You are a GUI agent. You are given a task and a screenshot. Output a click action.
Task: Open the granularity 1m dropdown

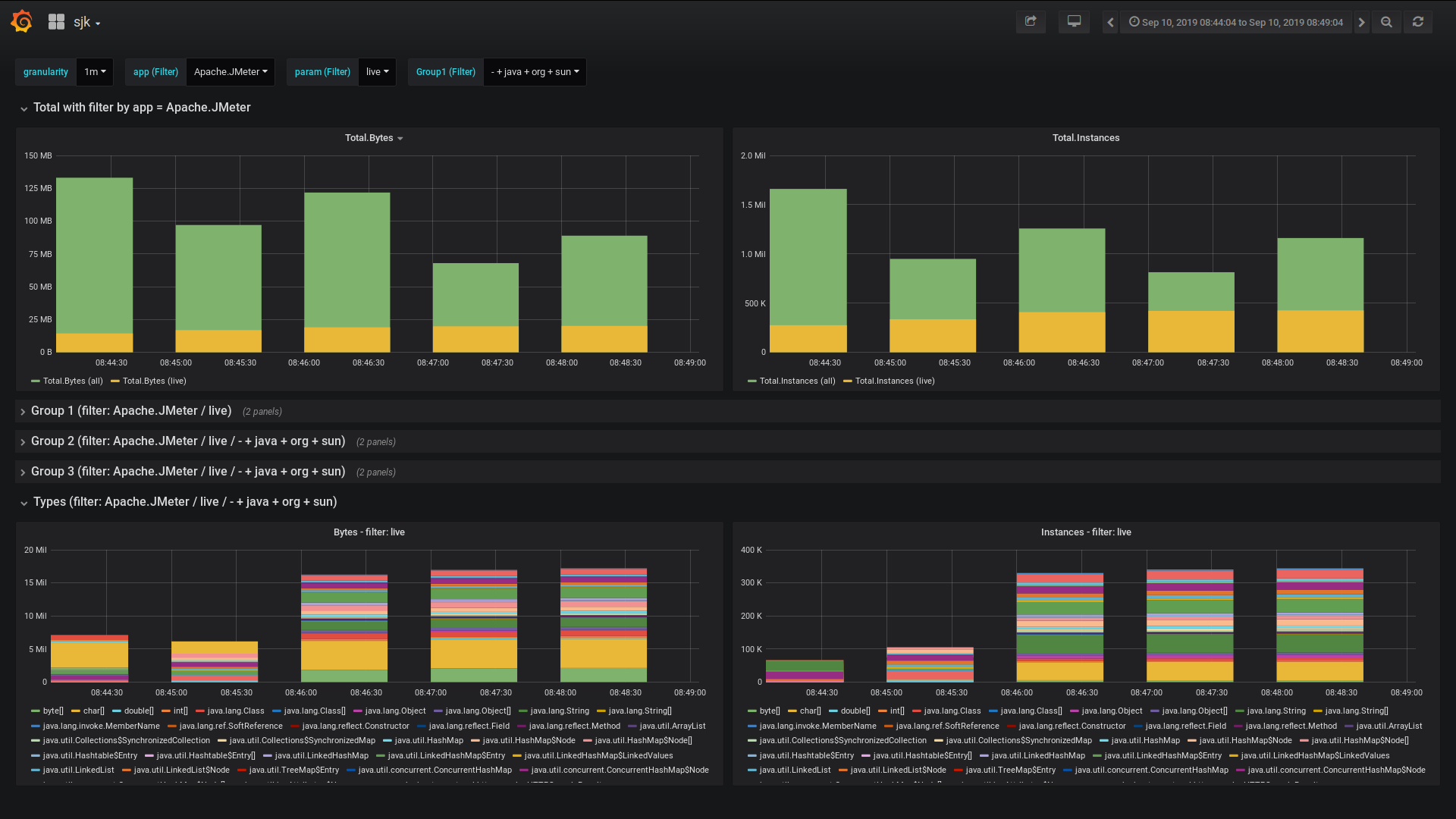point(95,72)
